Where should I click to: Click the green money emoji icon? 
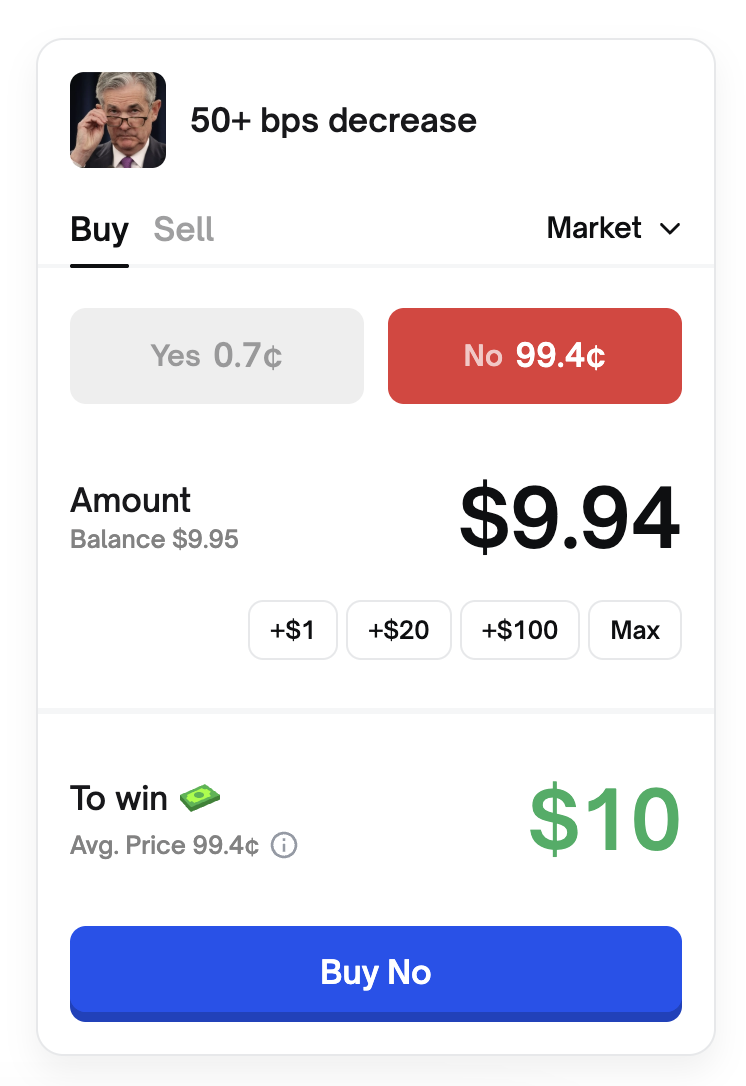tap(200, 798)
